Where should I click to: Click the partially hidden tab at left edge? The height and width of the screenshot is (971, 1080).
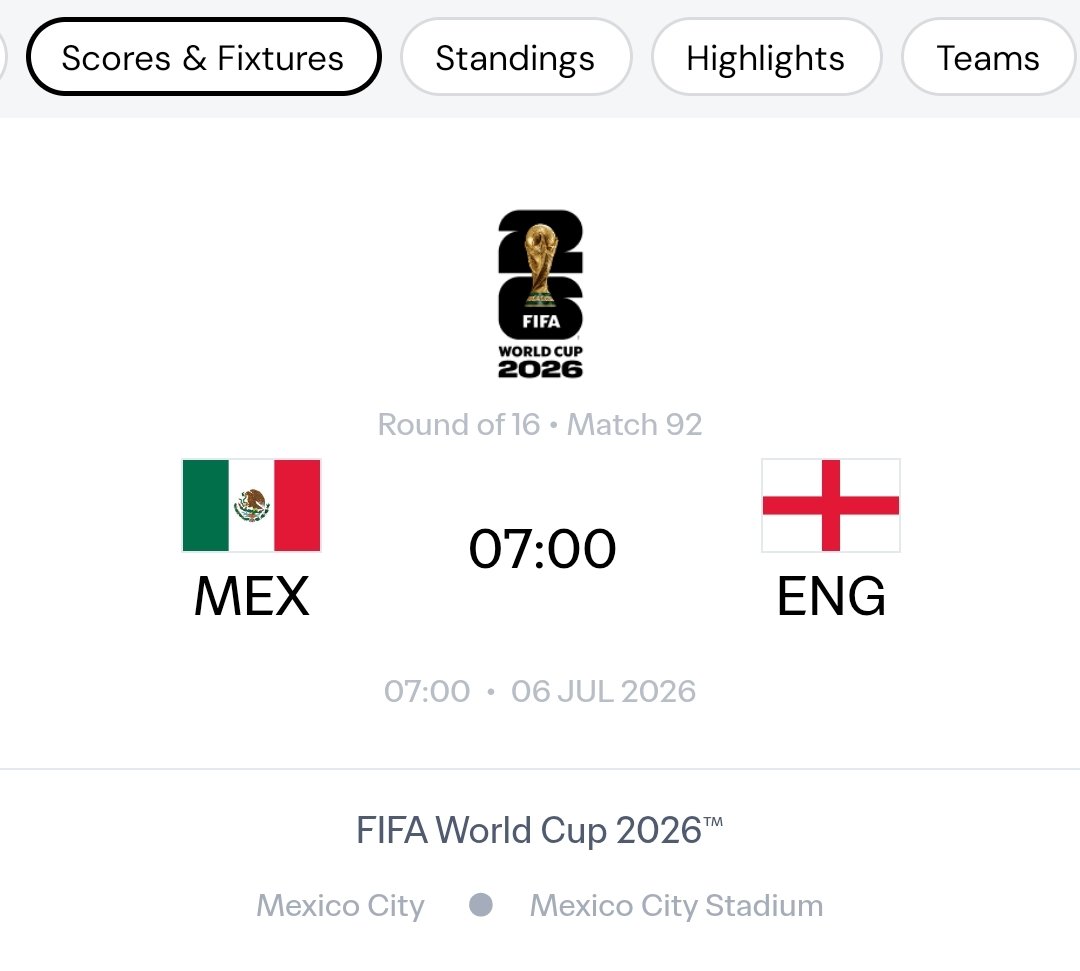(x=2, y=57)
